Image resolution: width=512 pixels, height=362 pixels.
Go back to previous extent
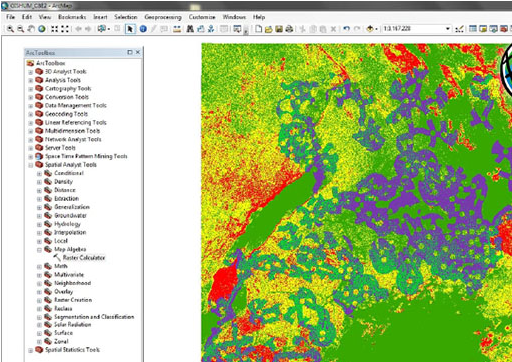point(78,29)
